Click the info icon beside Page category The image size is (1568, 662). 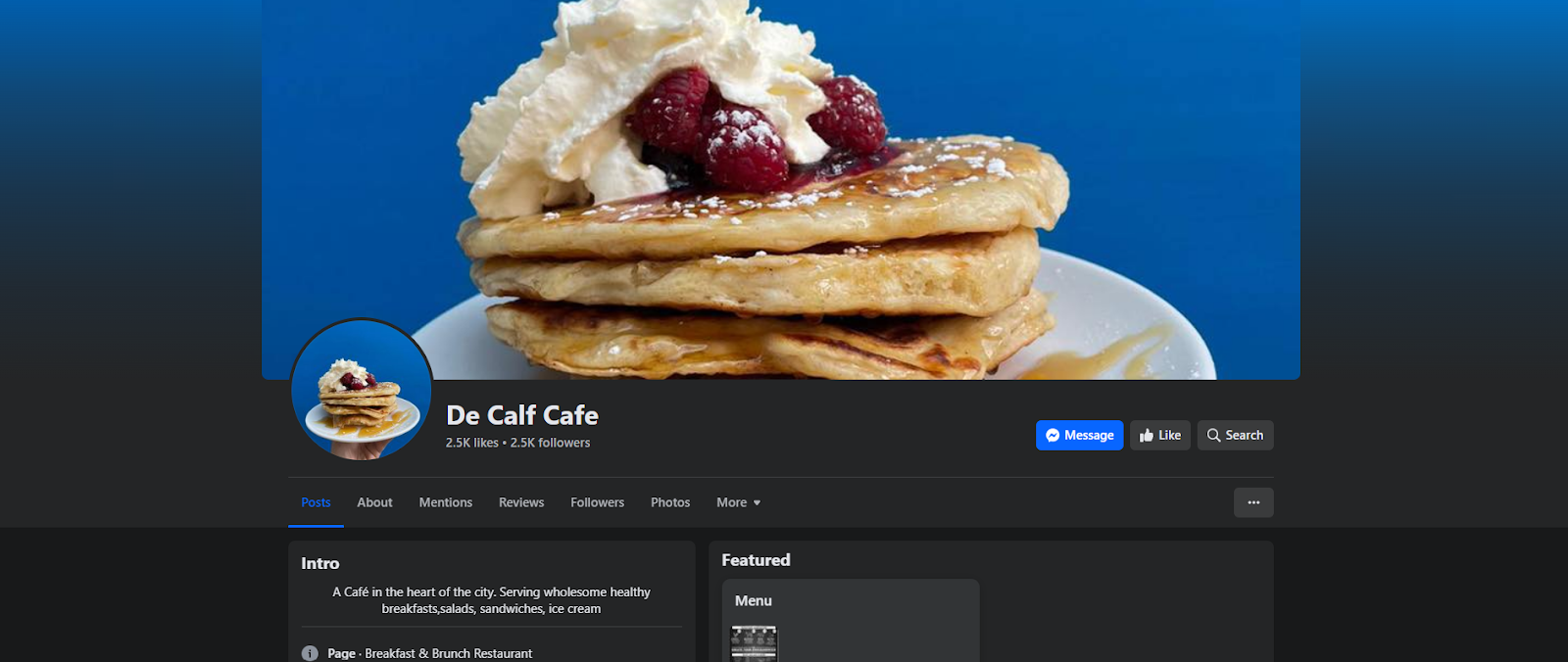pyautogui.click(x=310, y=653)
